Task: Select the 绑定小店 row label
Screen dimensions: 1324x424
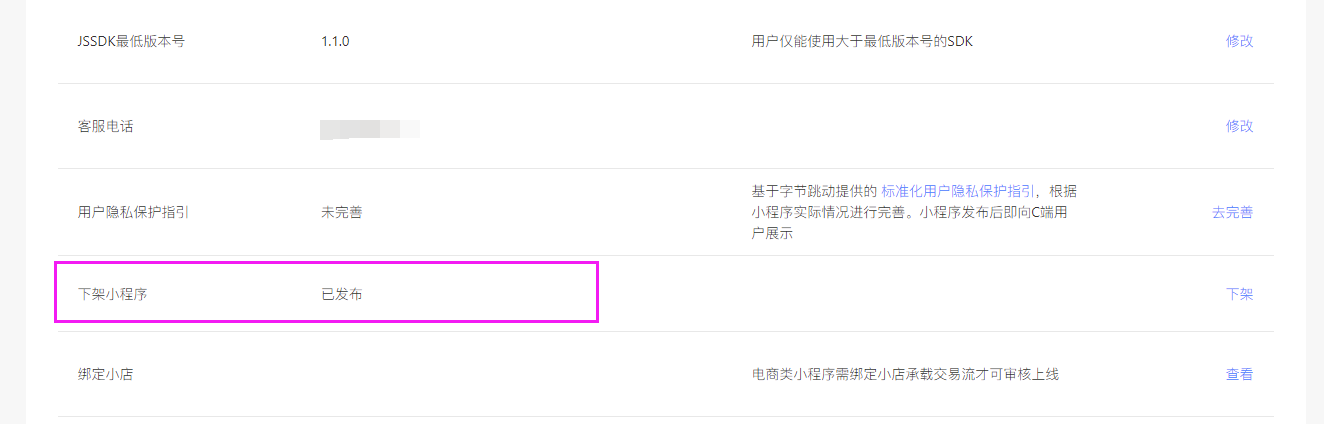Action: 105,374
